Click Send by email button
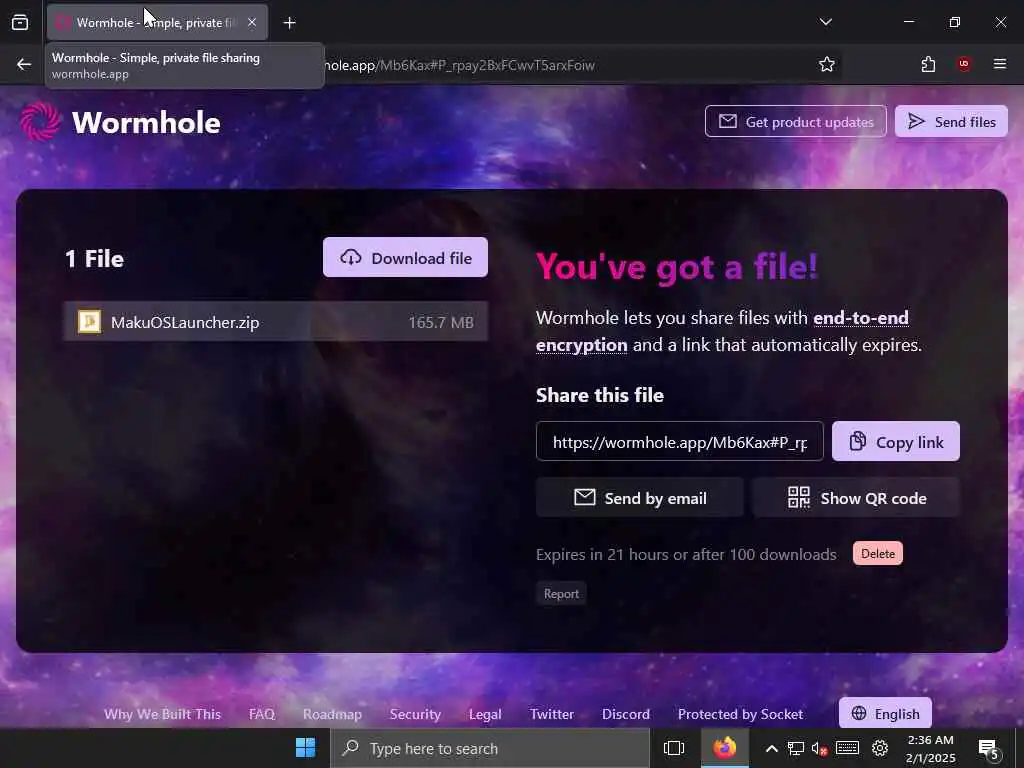Image resolution: width=1024 pixels, height=768 pixels. tap(639, 498)
